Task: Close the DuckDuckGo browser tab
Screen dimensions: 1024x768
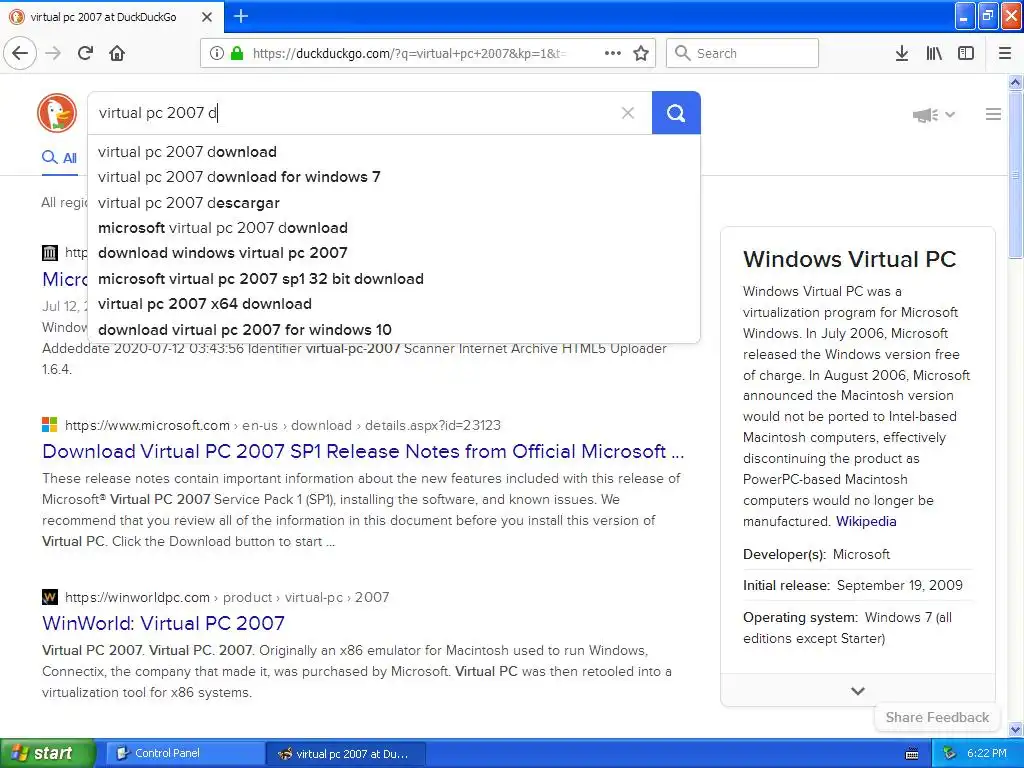Action: click(x=206, y=17)
